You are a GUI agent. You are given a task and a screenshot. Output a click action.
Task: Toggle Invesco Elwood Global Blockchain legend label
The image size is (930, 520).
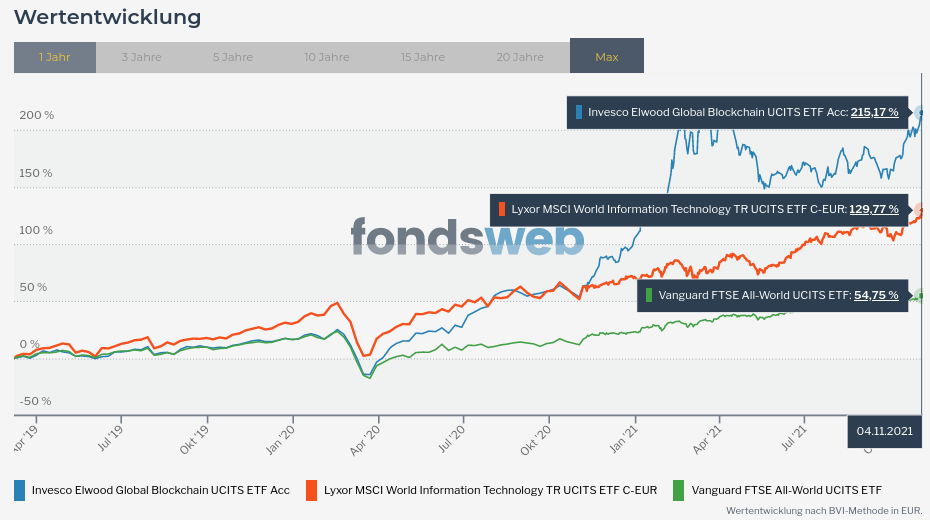pos(161,490)
